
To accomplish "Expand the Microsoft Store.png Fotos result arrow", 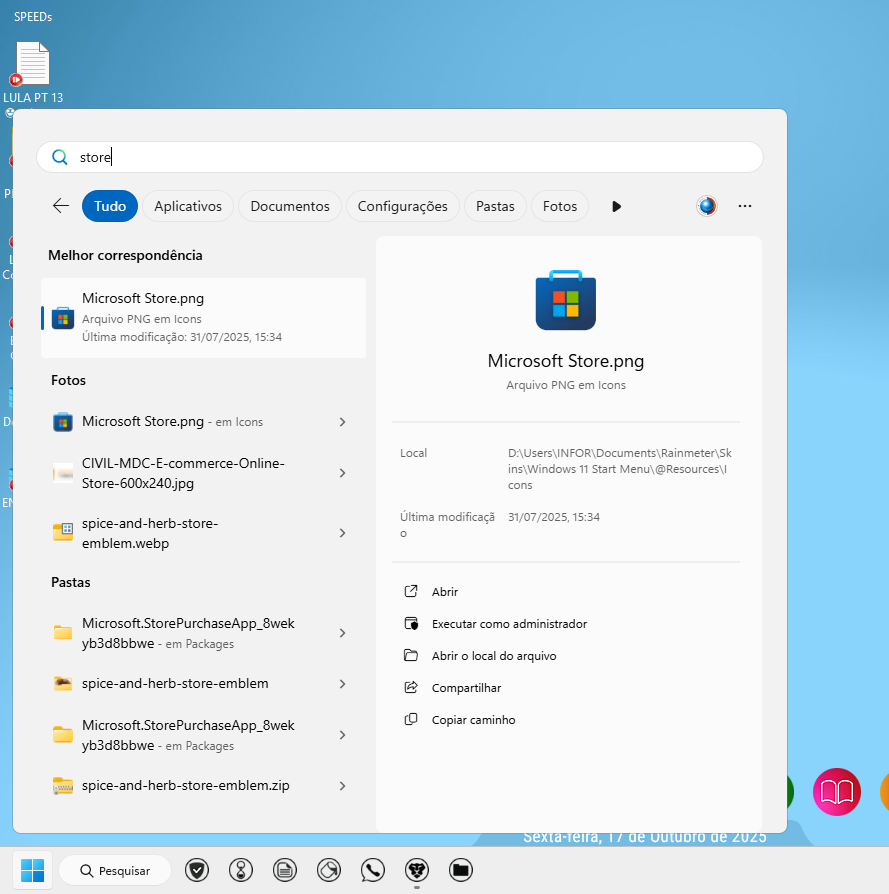I will [x=342, y=422].
